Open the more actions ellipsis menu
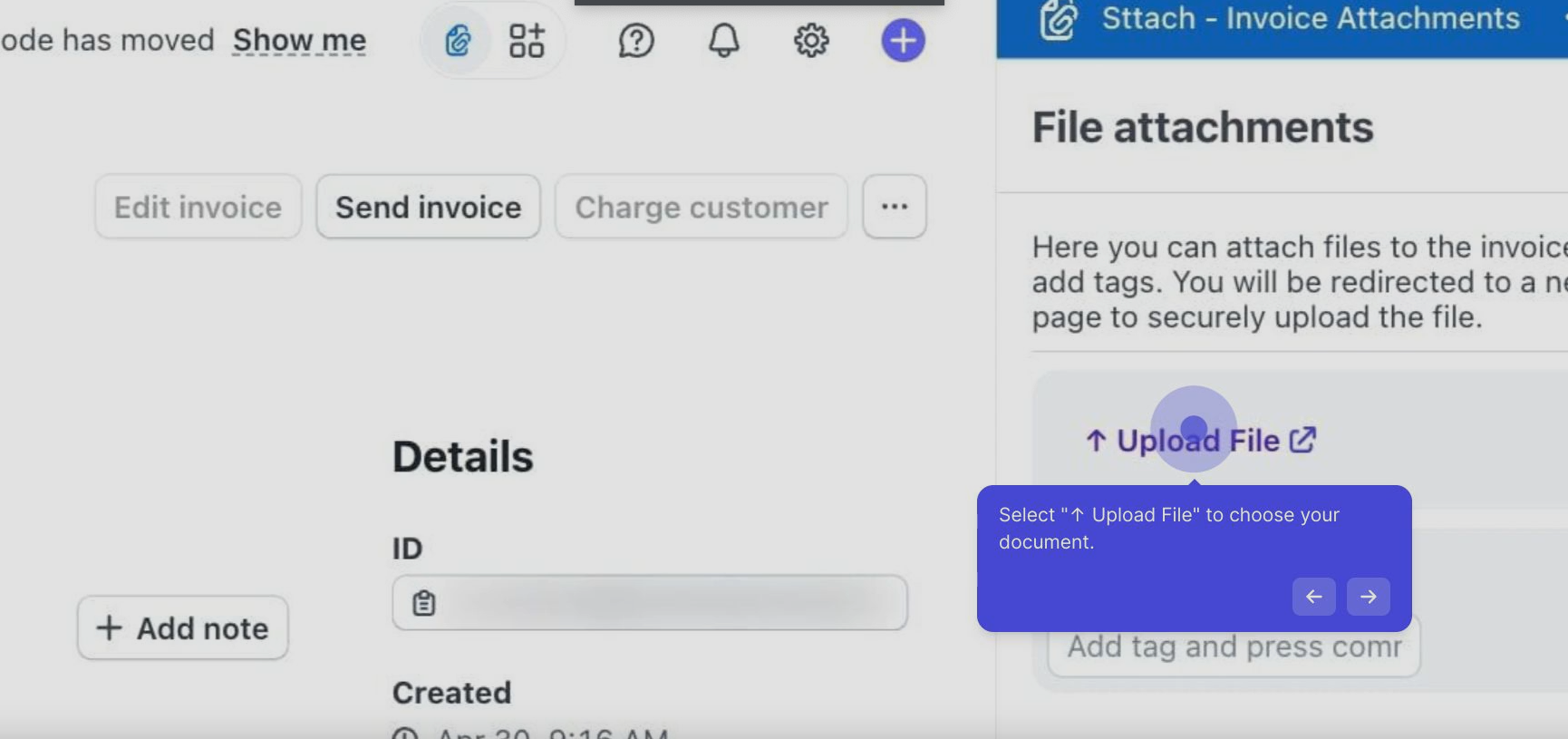1568x739 pixels. pyautogui.click(x=895, y=207)
